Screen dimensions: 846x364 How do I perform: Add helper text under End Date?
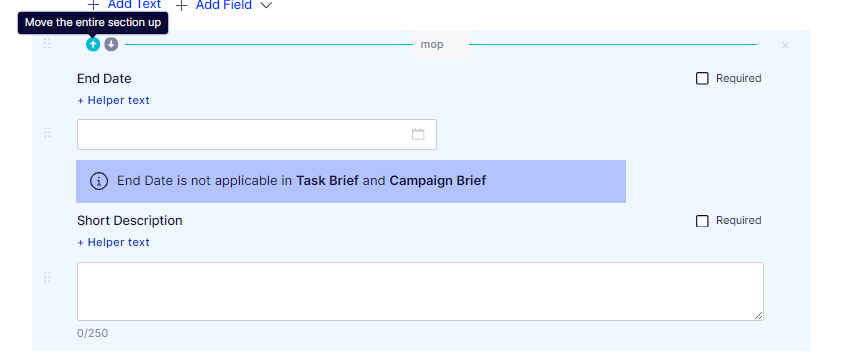pos(113,100)
